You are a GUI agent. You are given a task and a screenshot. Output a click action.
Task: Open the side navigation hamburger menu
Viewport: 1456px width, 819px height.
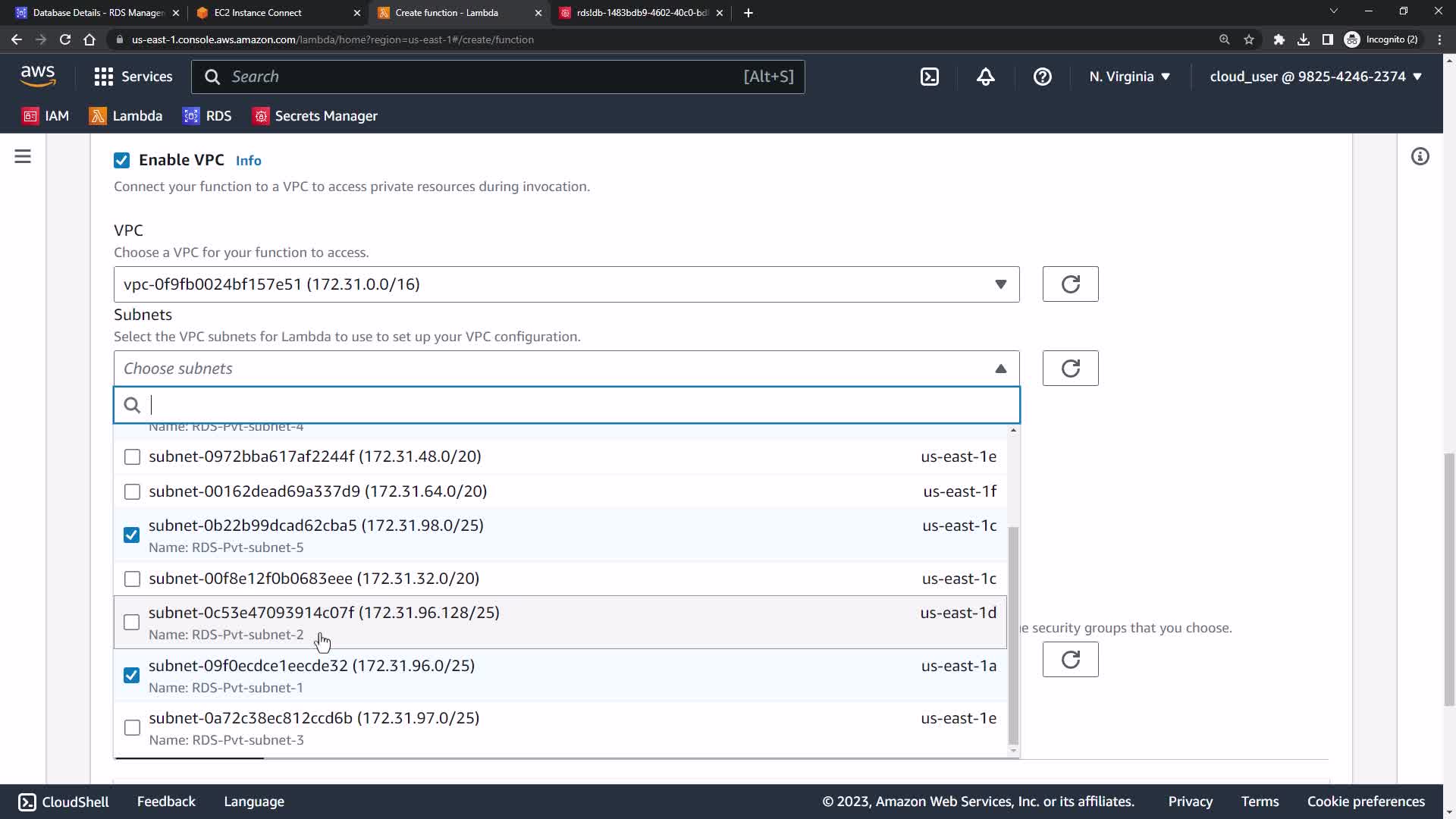[23, 157]
